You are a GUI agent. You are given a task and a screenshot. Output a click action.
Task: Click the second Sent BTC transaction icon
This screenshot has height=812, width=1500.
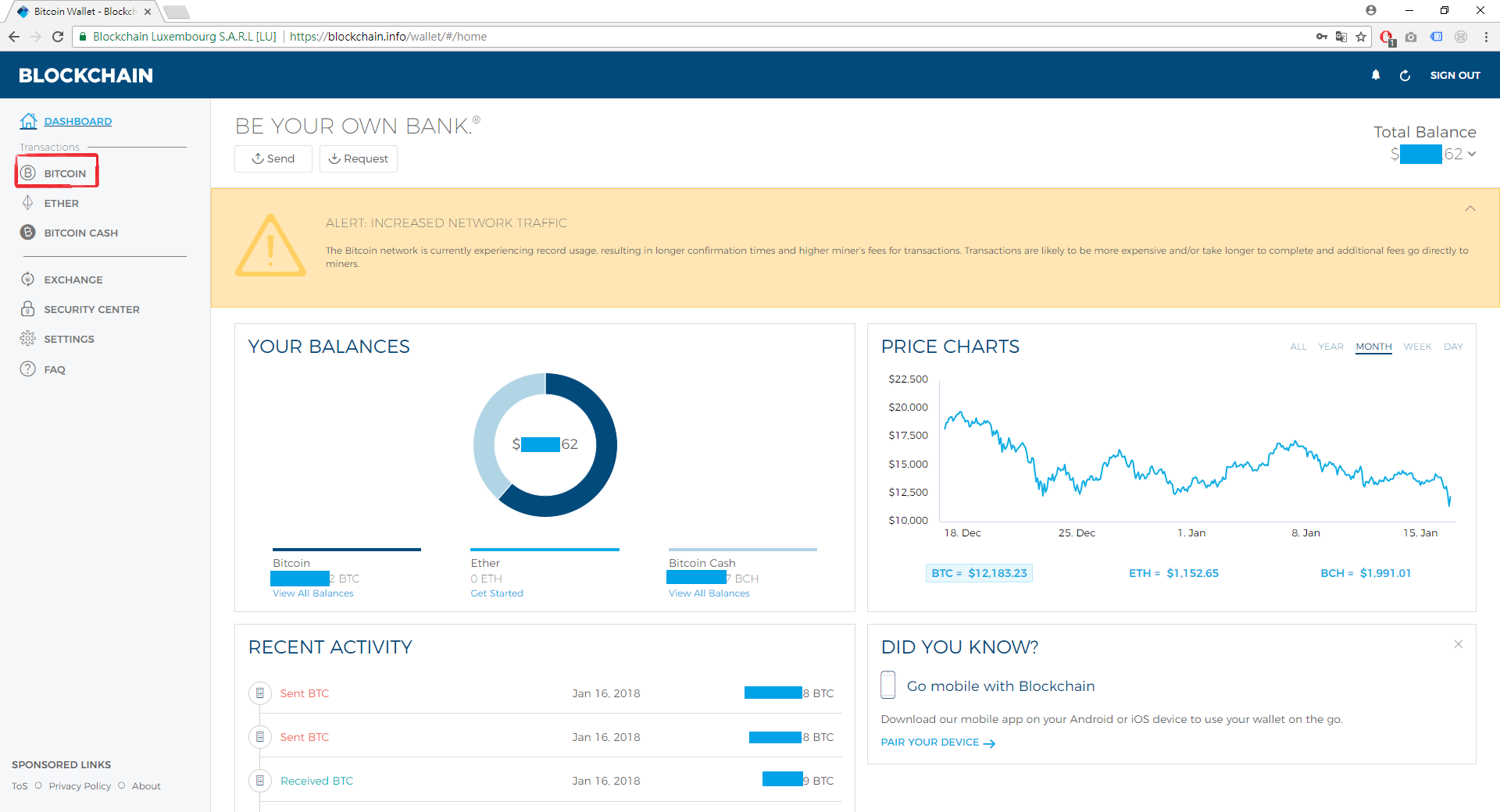tap(260, 737)
